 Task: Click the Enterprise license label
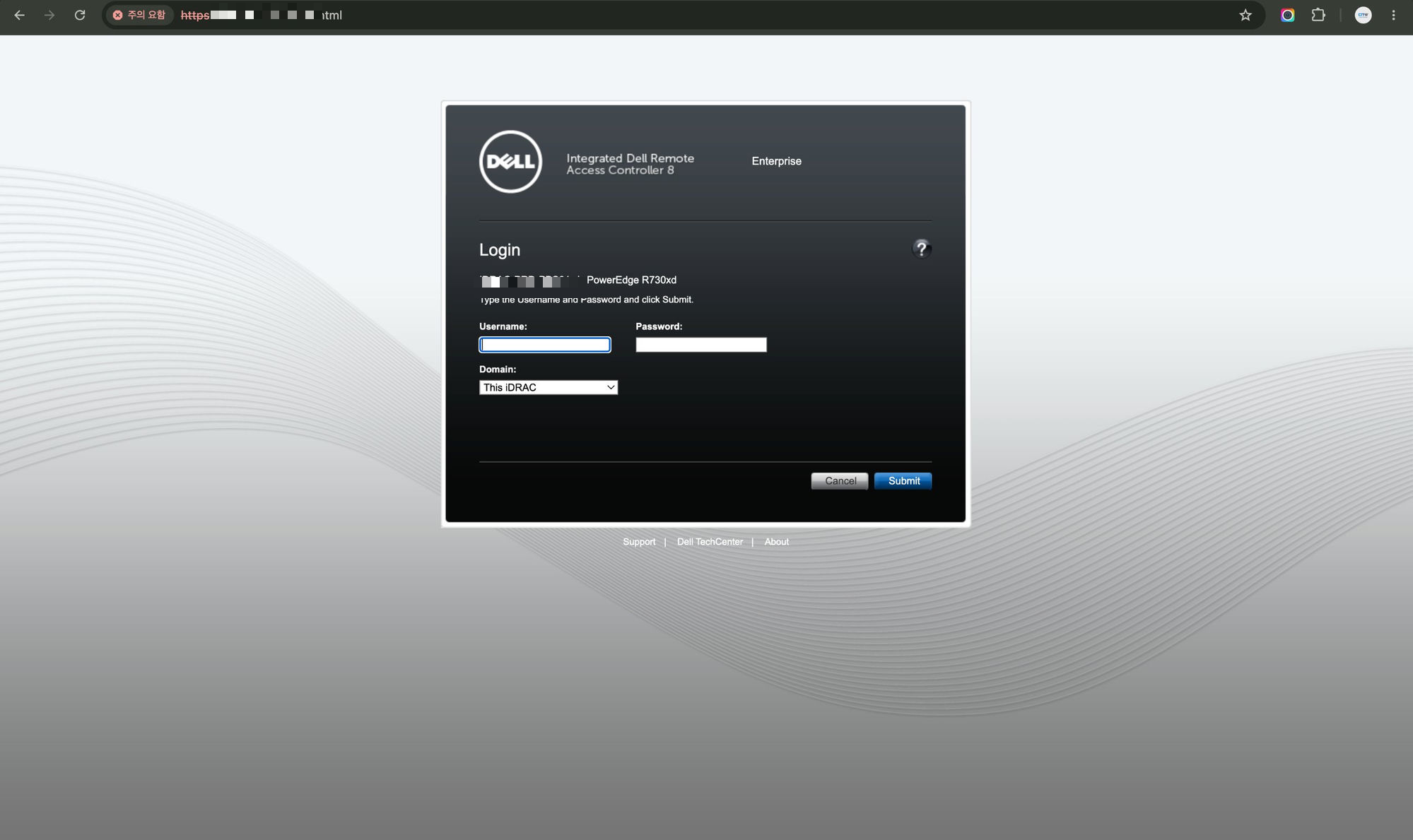point(776,161)
